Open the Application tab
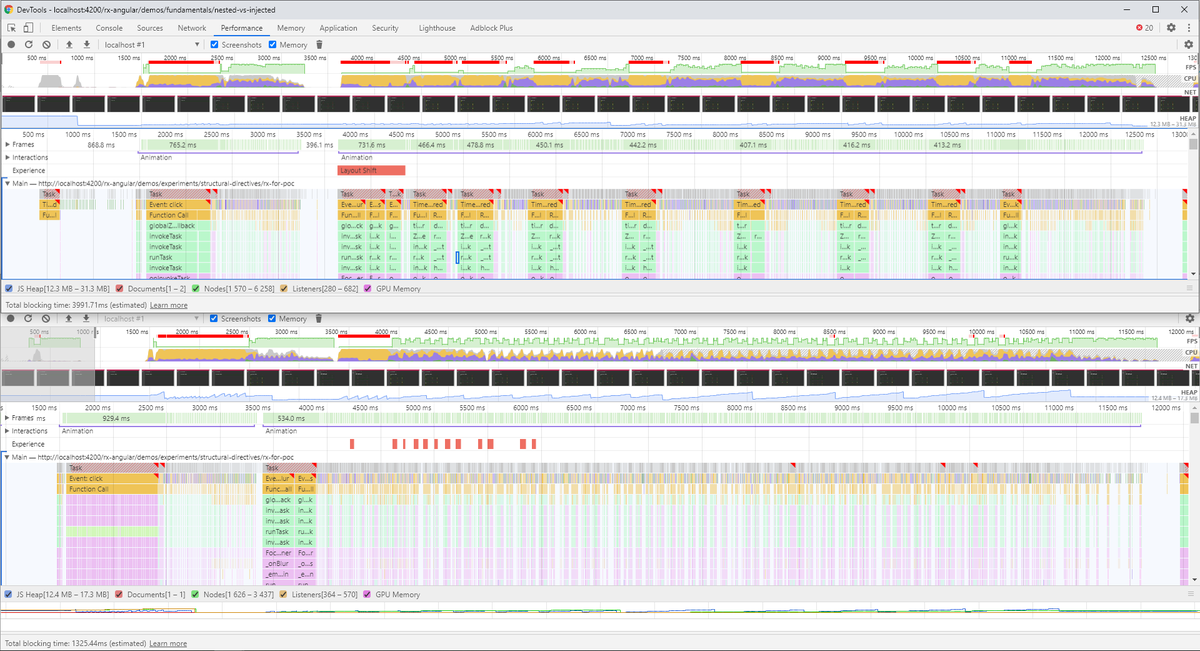 [x=338, y=28]
